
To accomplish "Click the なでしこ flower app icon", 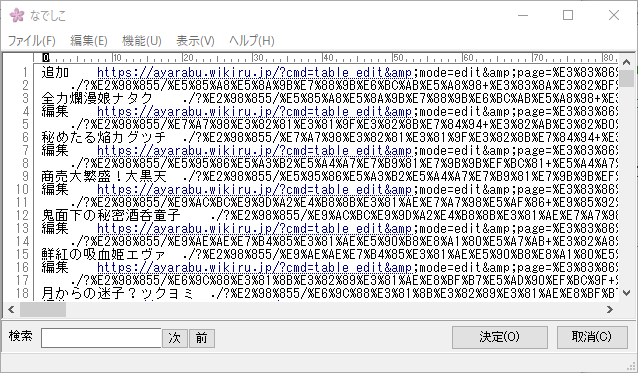I will (17, 15).
